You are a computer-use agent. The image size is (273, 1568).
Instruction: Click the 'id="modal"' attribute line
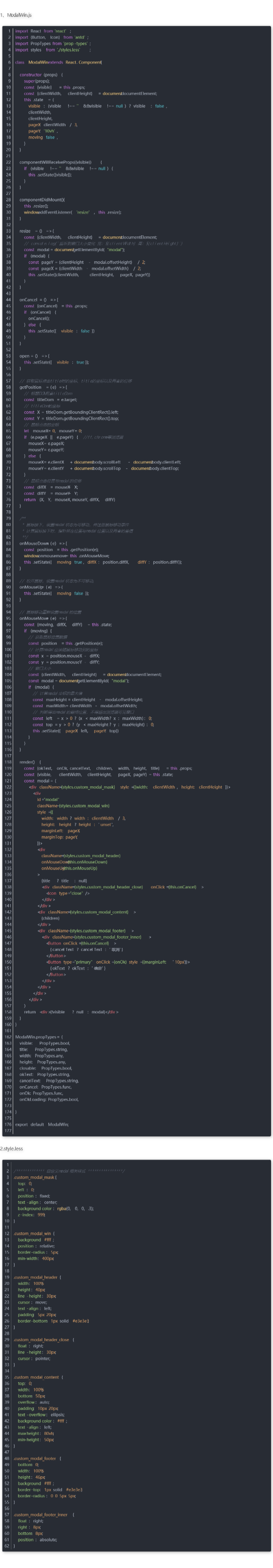tap(48, 799)
